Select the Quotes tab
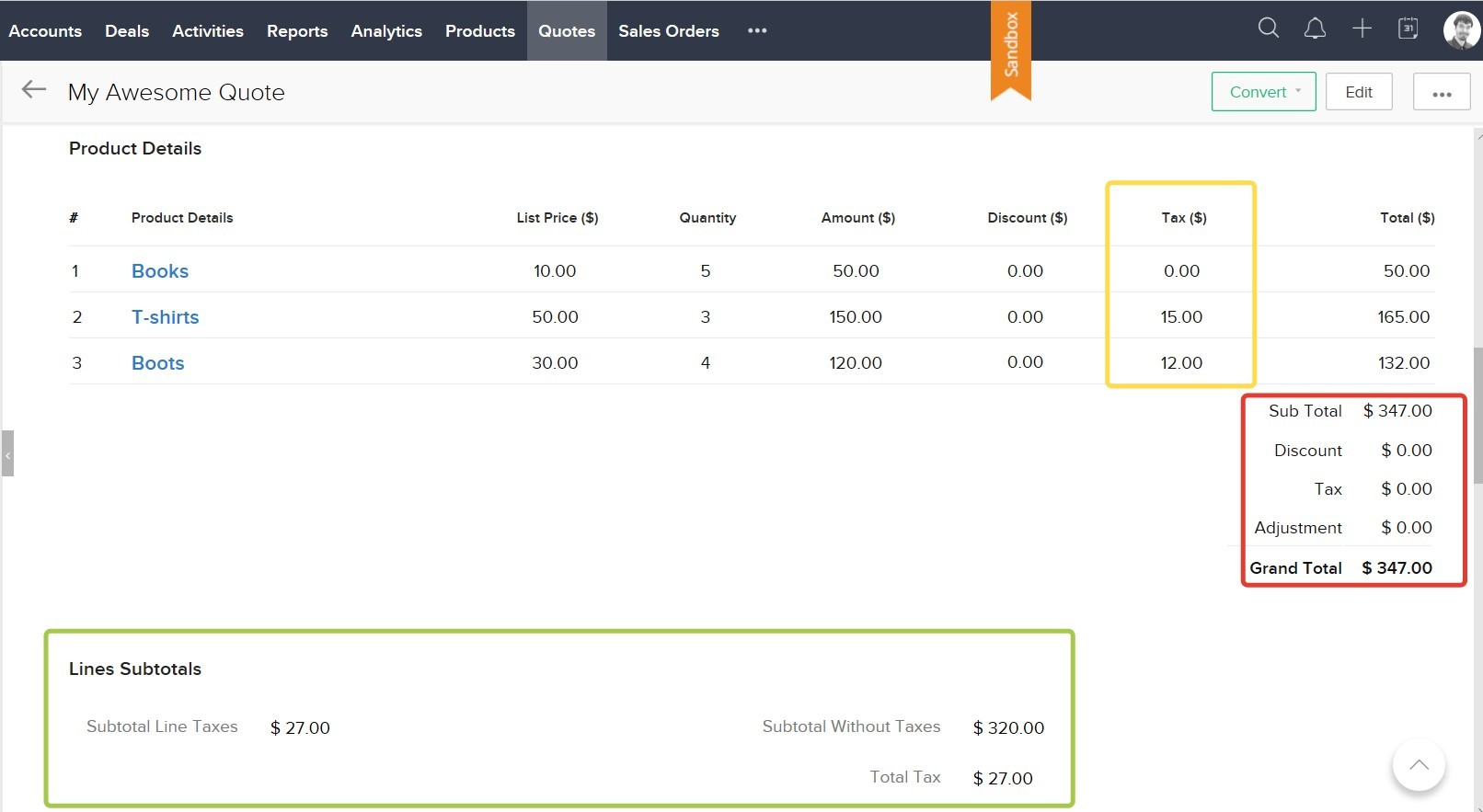Screen dimensions: 1483x812 pos(567,30)
